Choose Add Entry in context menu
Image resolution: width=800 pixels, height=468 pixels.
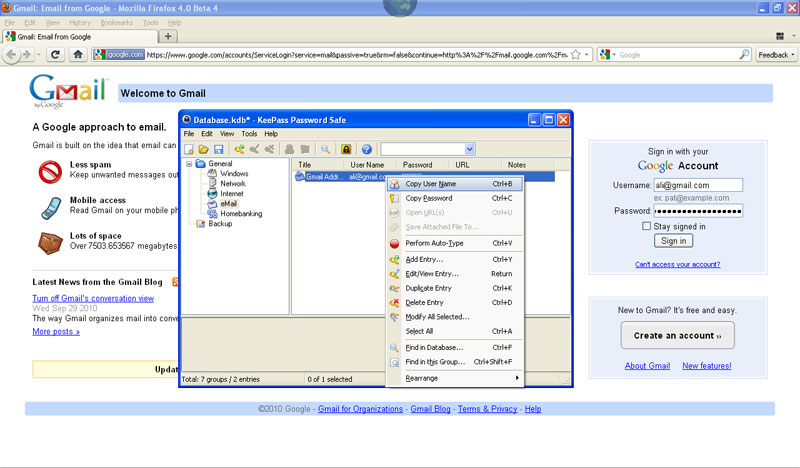click(x=455, y=259)
